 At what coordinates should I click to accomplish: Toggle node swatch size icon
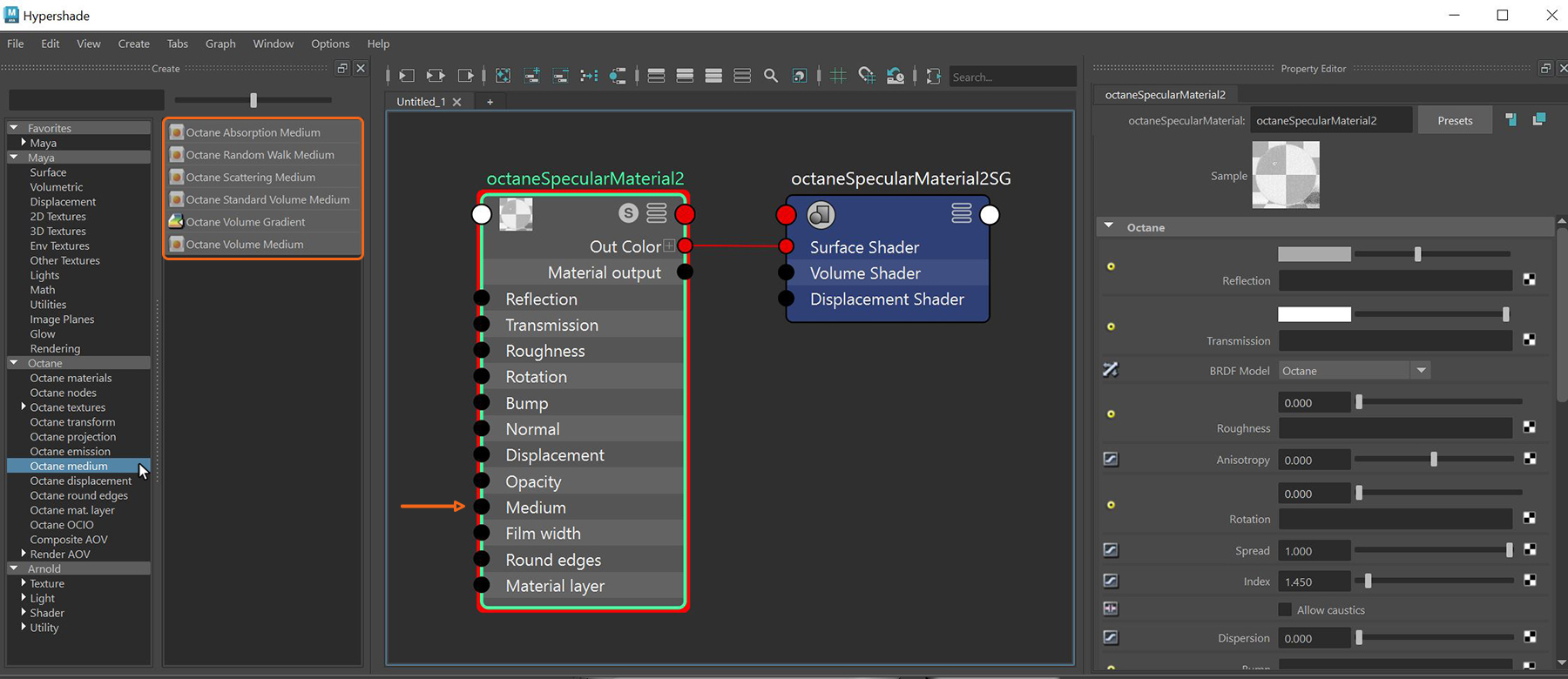coord(800,77)
